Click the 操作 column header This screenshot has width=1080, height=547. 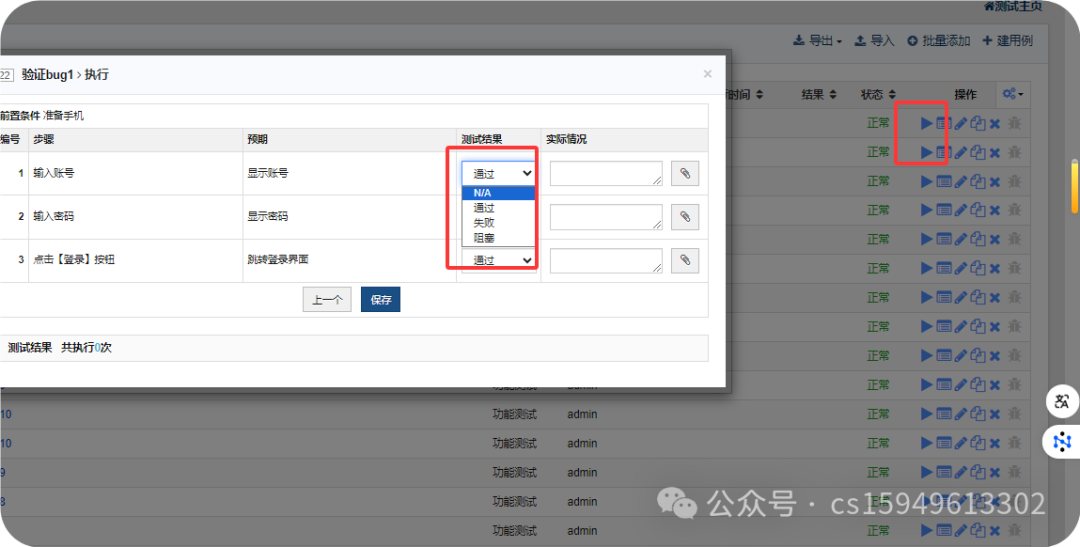(x=965, y=94)
